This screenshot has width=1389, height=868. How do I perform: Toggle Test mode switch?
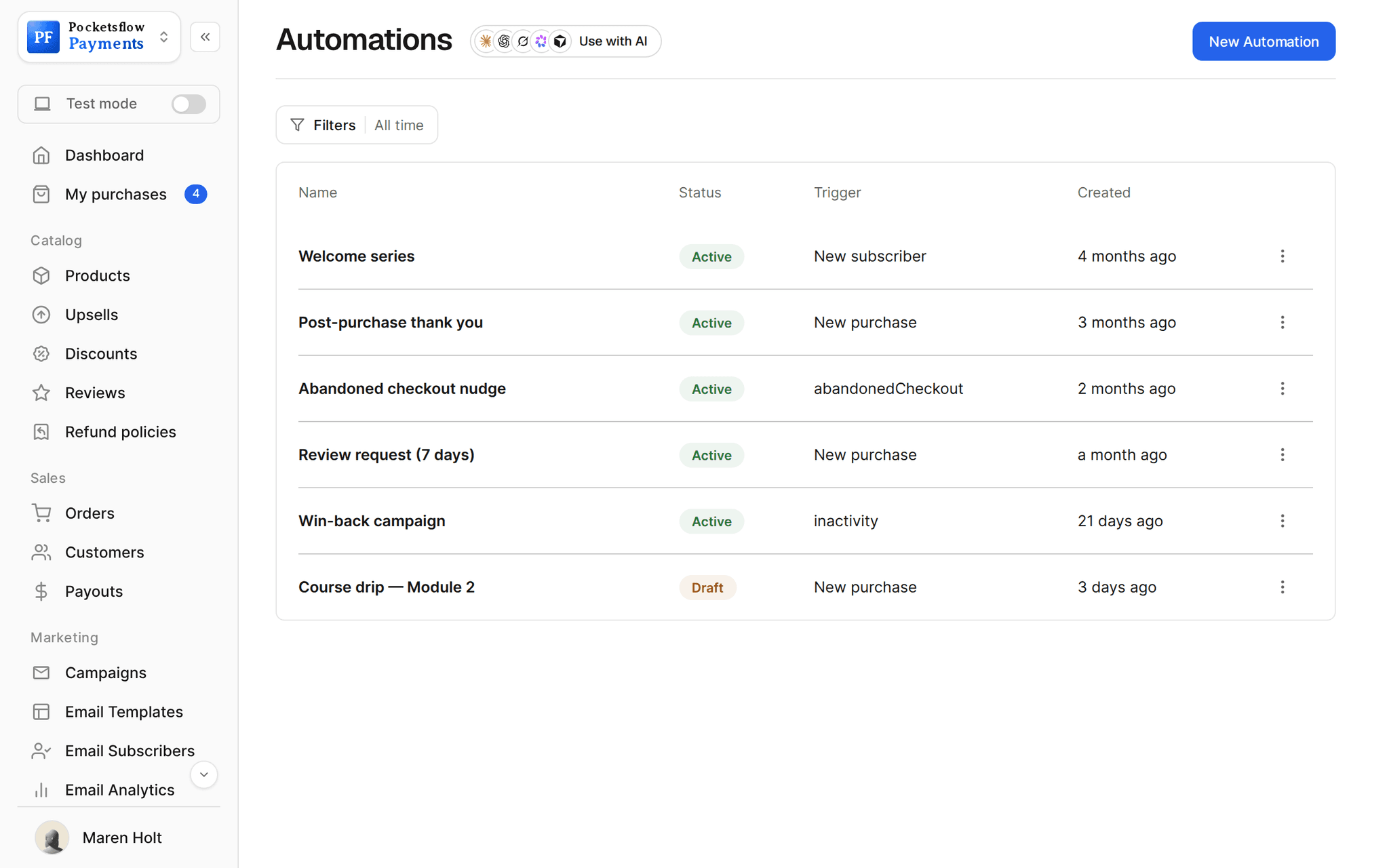pos(188,104)
